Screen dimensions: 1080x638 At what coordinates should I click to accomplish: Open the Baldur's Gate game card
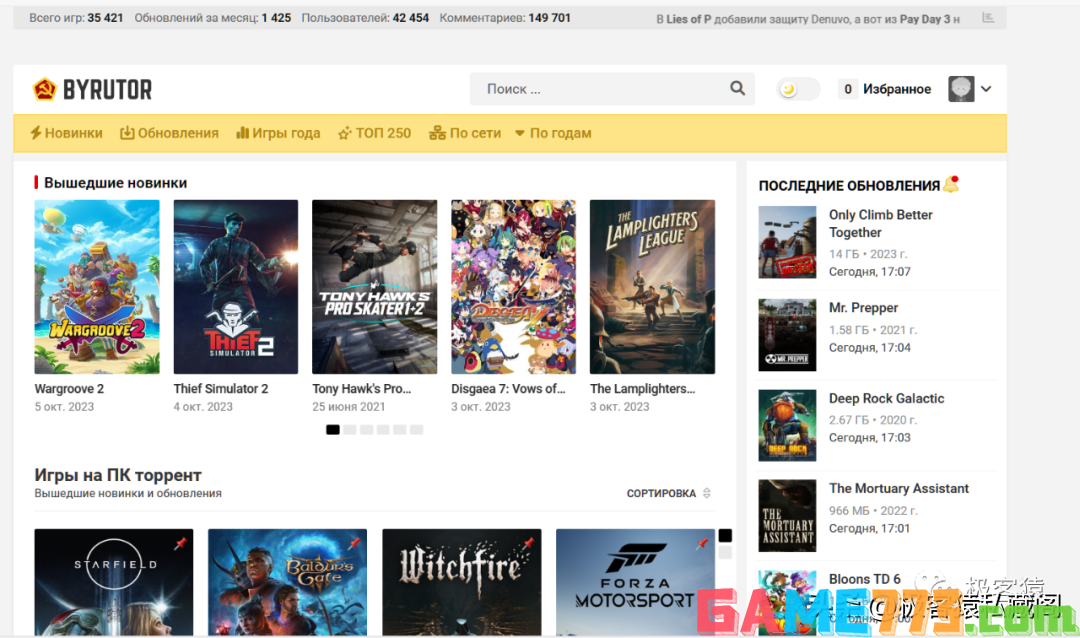click(x=287, y=582)
